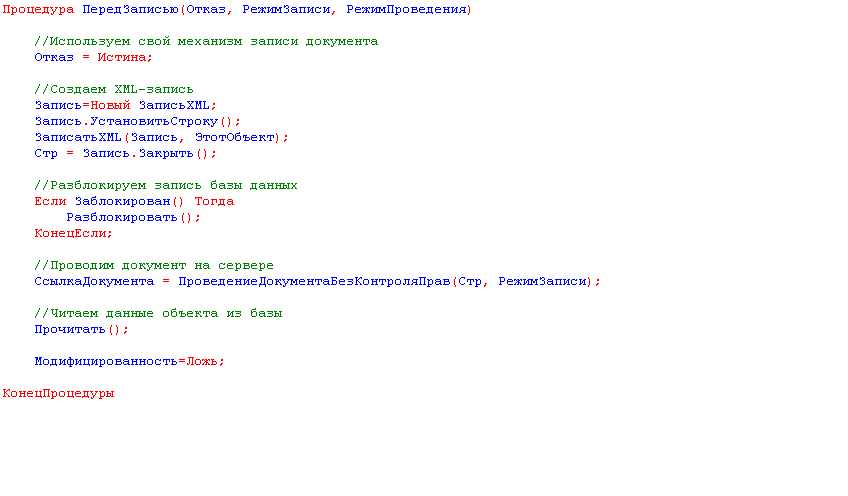This screenshot has height=496, width=848.
Task: Click the keyword КонецЕсли
Action: click(70, 234)
